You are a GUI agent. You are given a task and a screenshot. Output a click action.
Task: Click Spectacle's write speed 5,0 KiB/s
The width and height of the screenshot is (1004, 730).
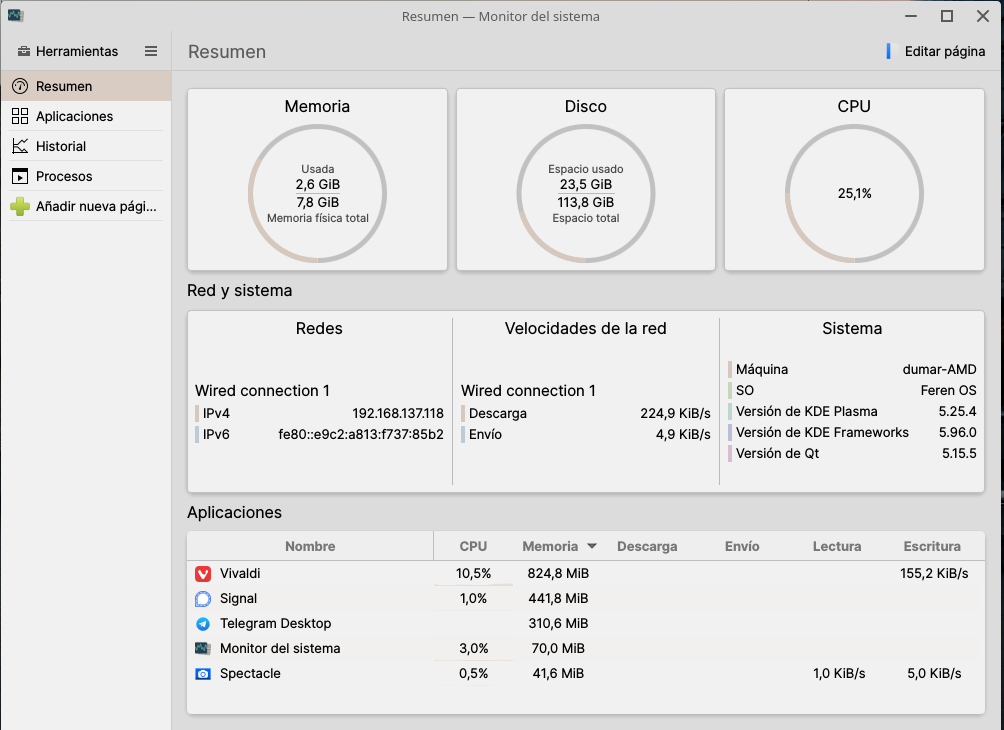[934, 674]
